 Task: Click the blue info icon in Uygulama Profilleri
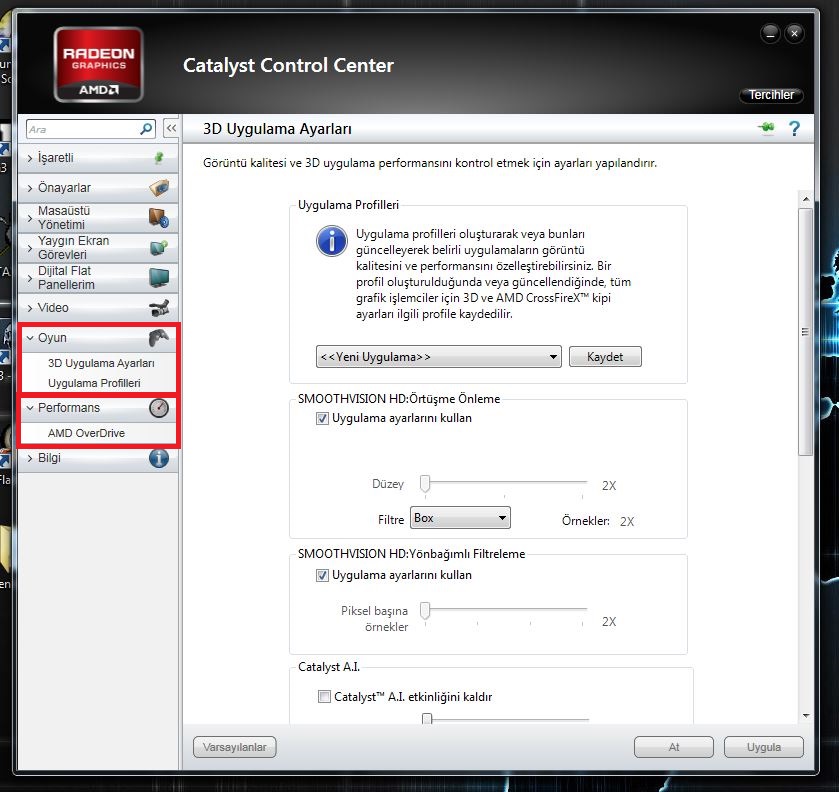coord(332,241)
